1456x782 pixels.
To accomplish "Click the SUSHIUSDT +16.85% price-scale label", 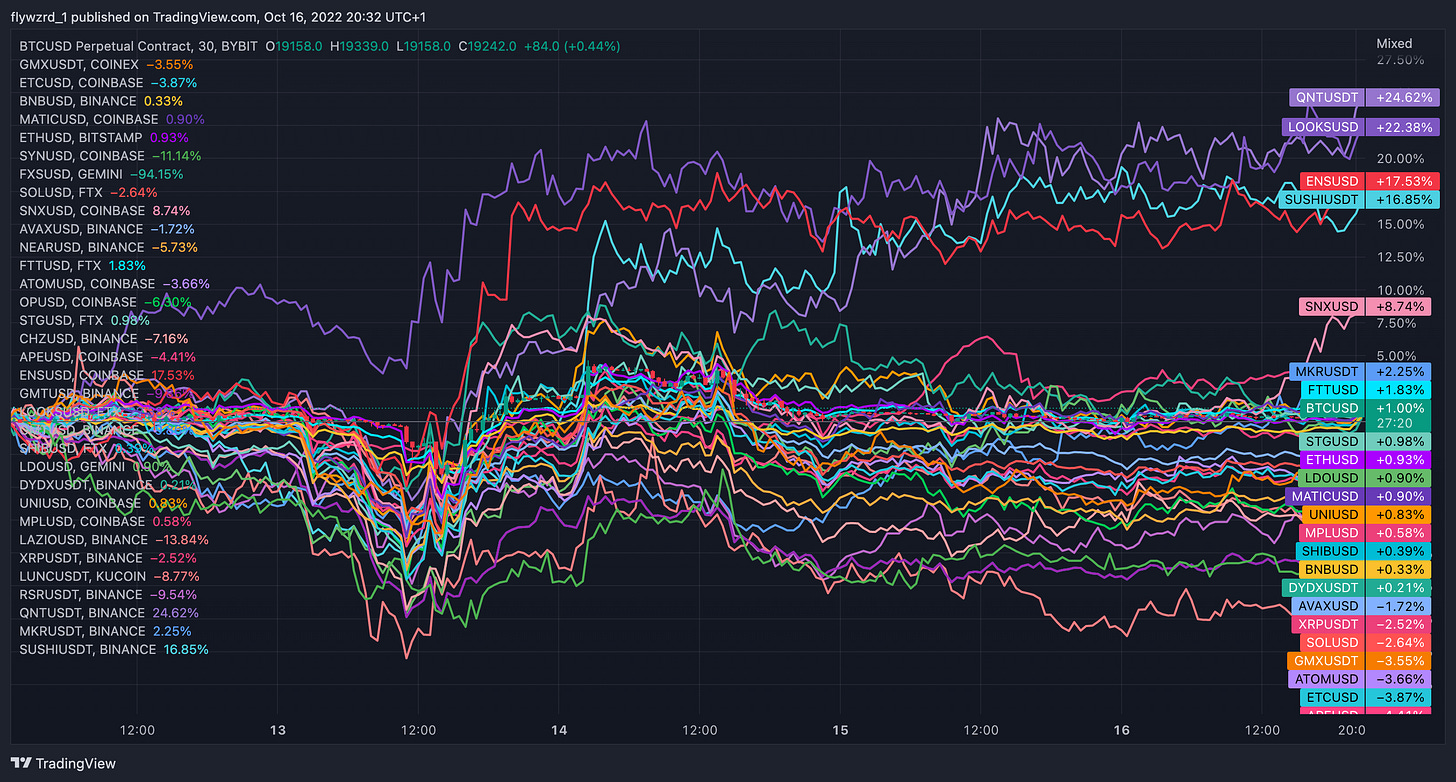I will (1358, 200).
